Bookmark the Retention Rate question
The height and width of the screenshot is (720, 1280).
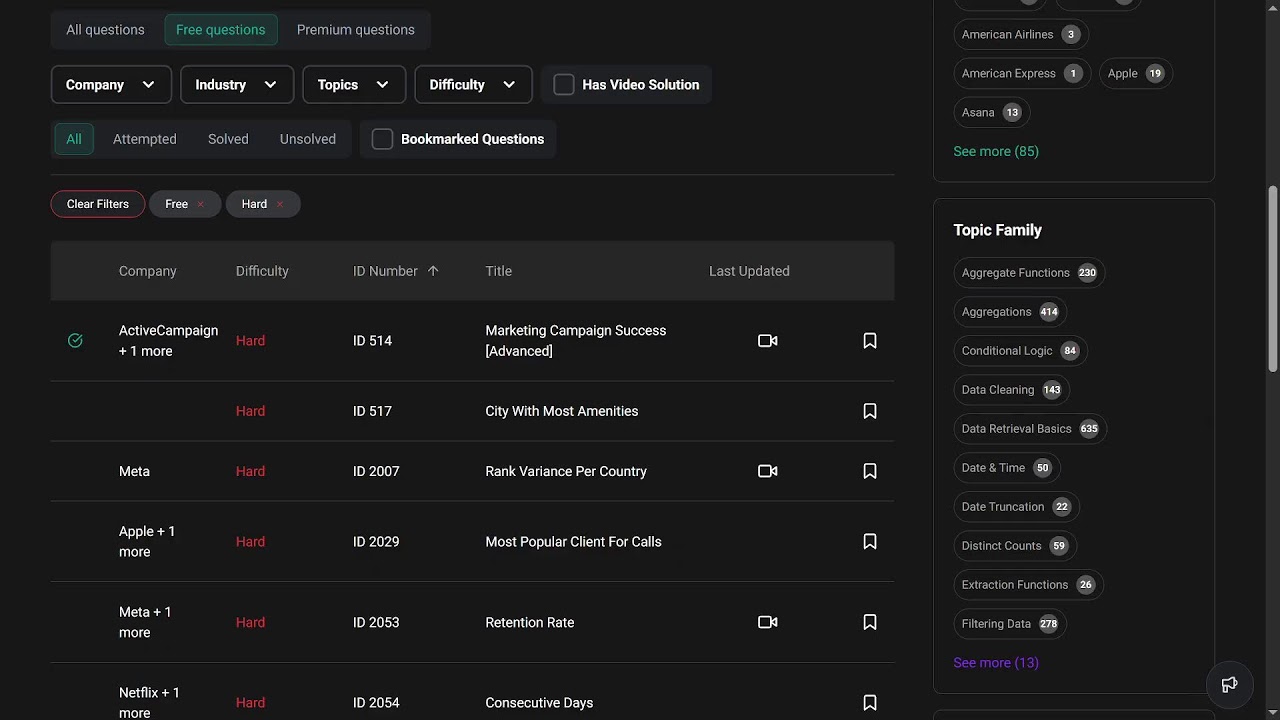870,622
